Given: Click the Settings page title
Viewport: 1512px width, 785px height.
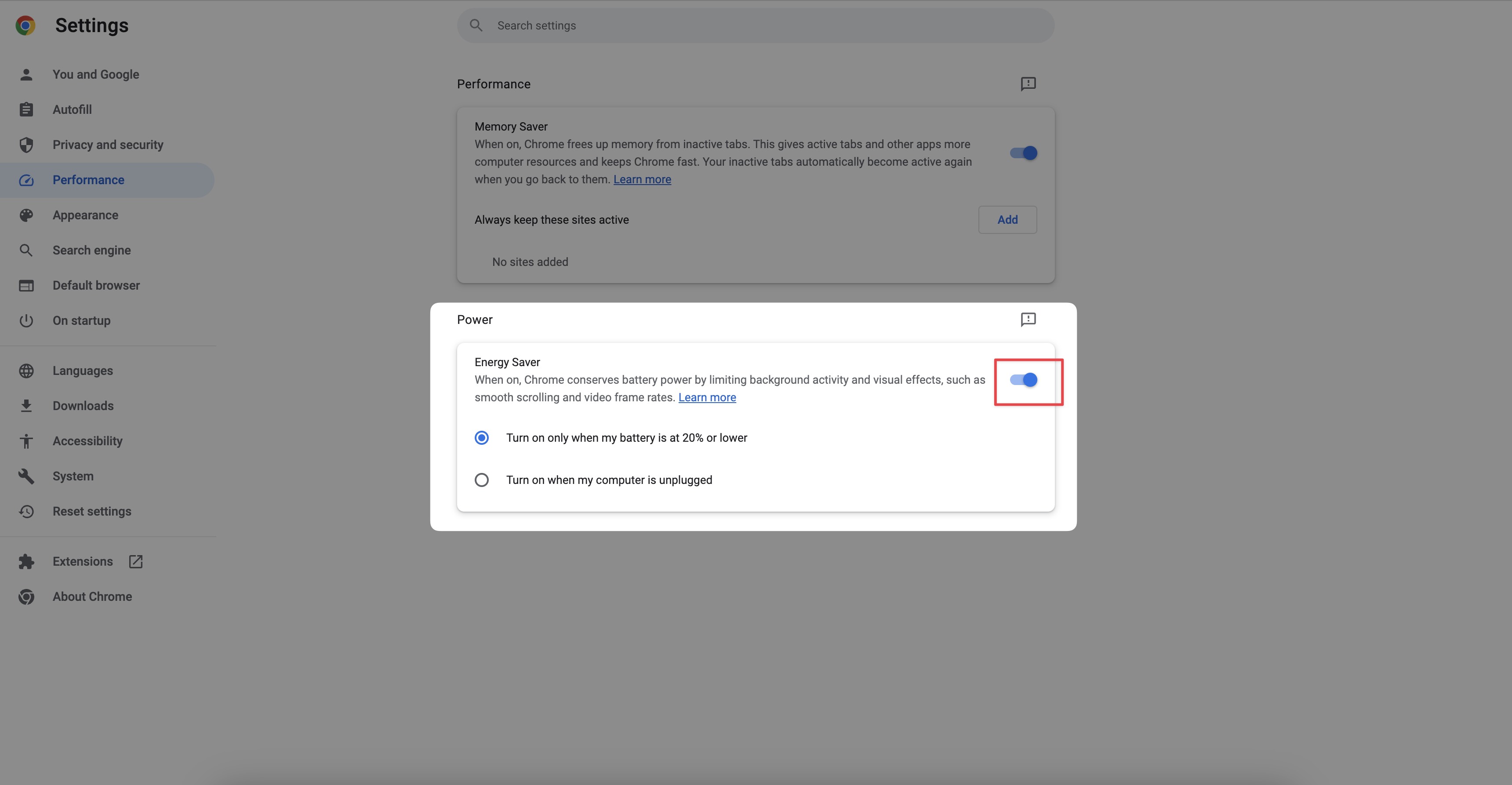Looking at the screenshot, I should [x=91, y=25].
